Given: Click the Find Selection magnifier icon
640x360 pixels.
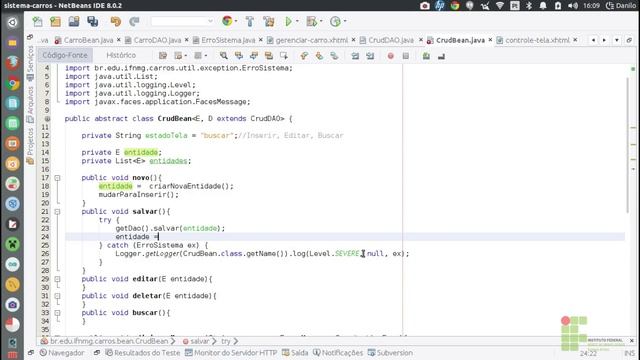Looking at the screenshot, I should pyautogui.click(x=223, y=56).
